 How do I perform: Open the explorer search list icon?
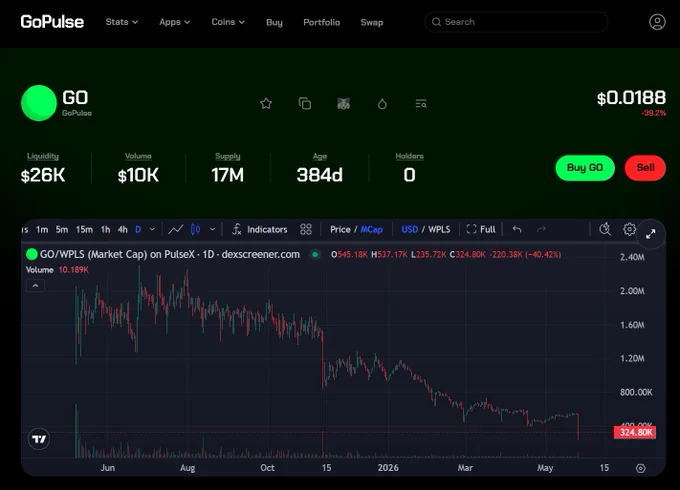pos(421,104)
